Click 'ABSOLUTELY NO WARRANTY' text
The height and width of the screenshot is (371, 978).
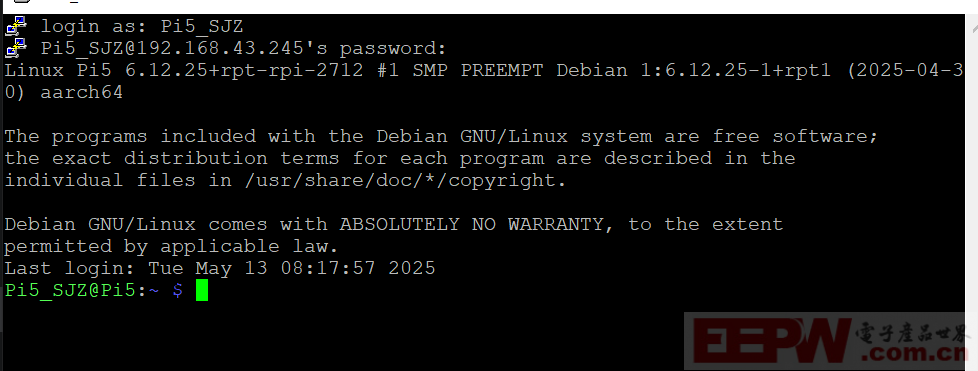pyautogui.click(x=472, y=224)
